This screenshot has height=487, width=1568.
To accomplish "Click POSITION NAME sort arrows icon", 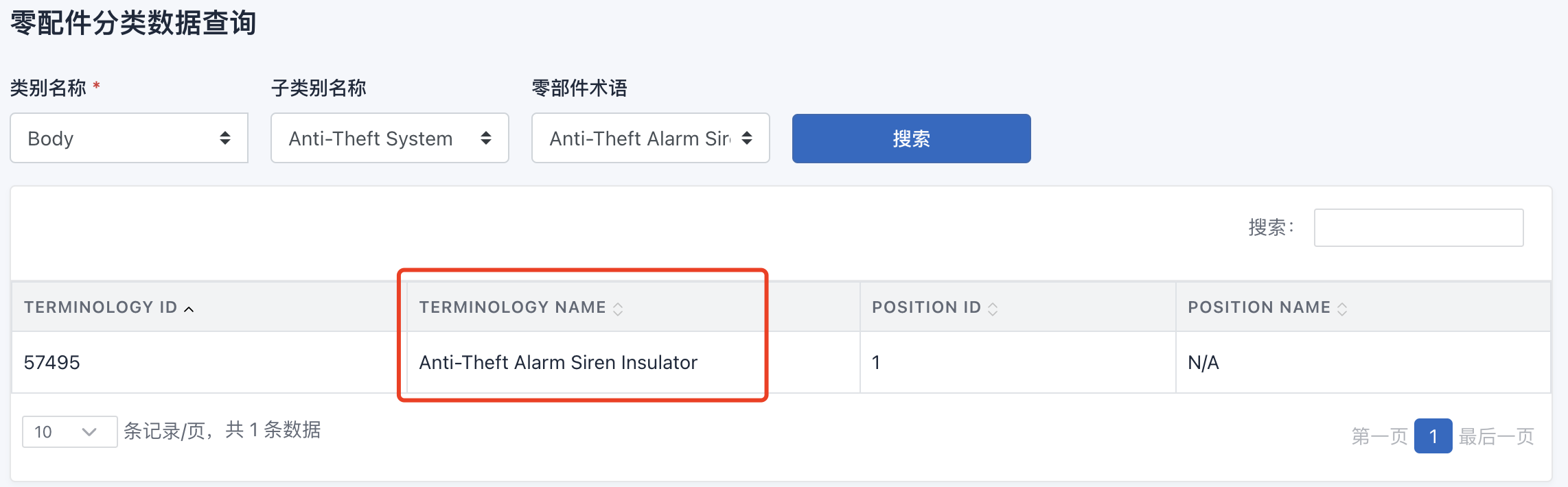I will 1342,309.
